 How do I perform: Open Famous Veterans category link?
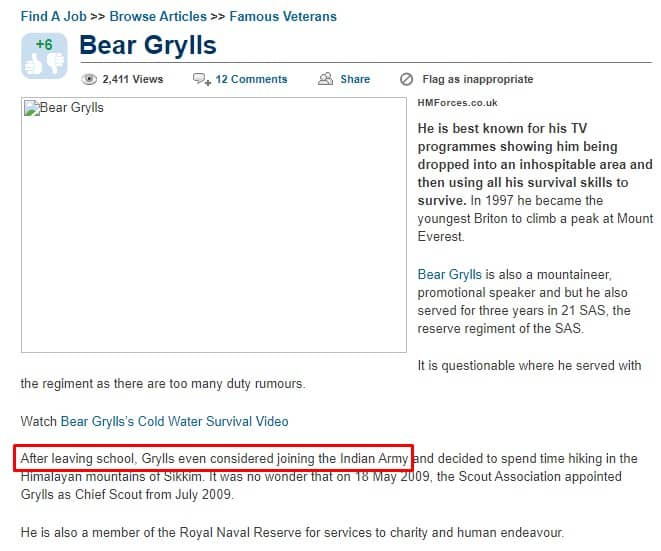tap(283, 16)
